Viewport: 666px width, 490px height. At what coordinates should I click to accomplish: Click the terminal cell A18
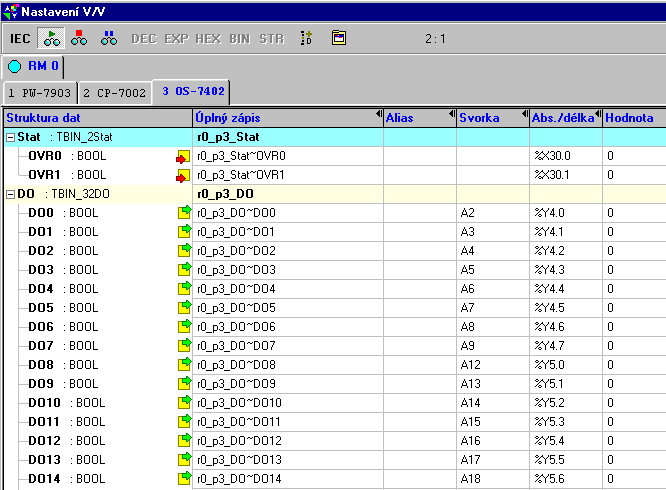493,479
